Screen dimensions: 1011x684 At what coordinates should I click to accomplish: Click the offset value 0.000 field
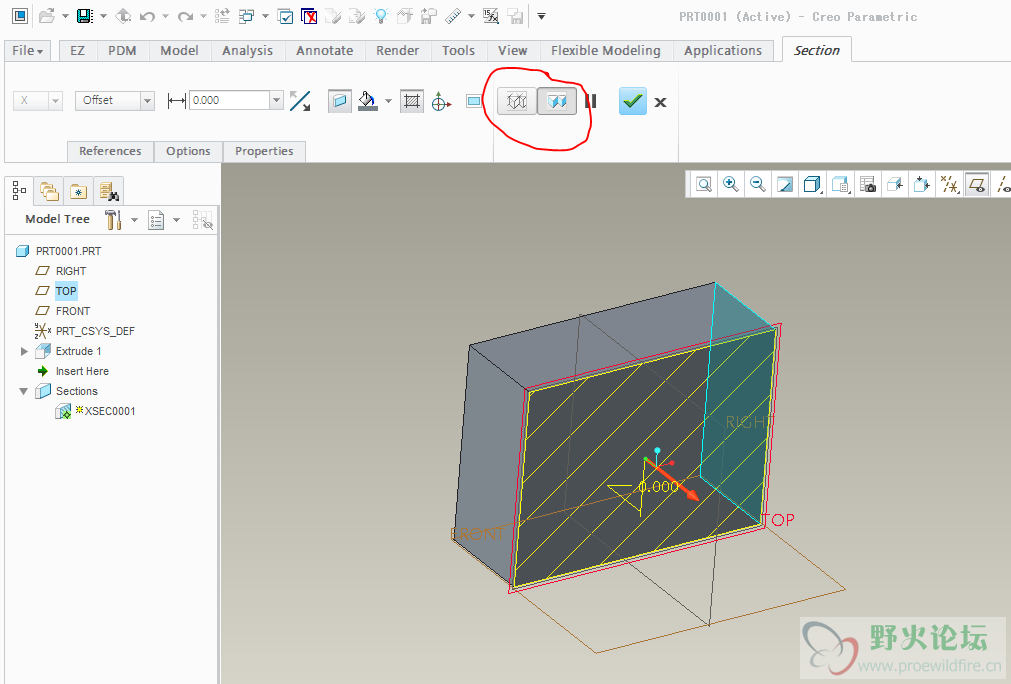pyautogui.click(x=229, y=100)
